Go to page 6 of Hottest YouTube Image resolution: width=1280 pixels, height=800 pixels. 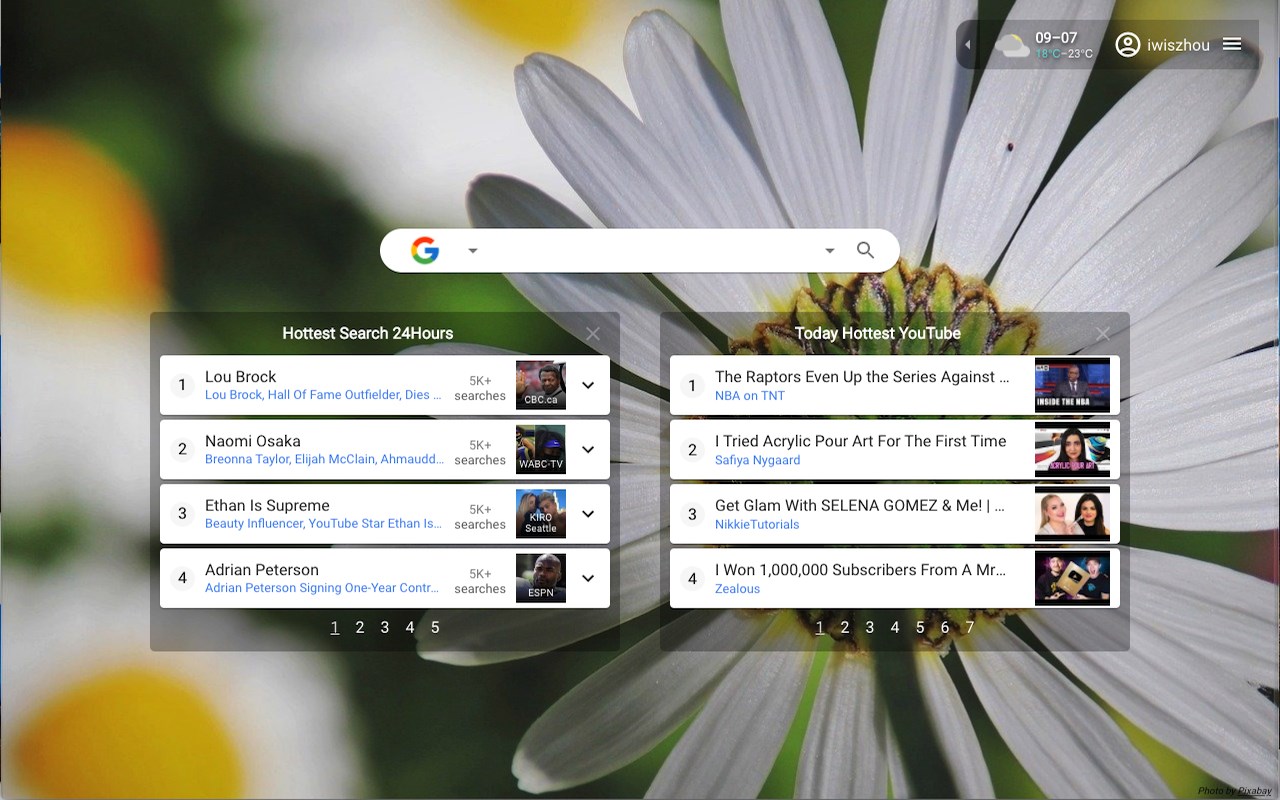tap(945, 628)
